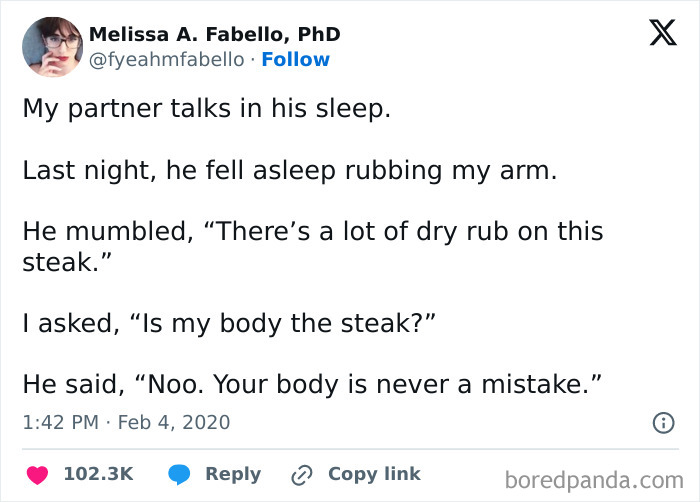Click the 1:42 PM timestamp

coord(58,423)
